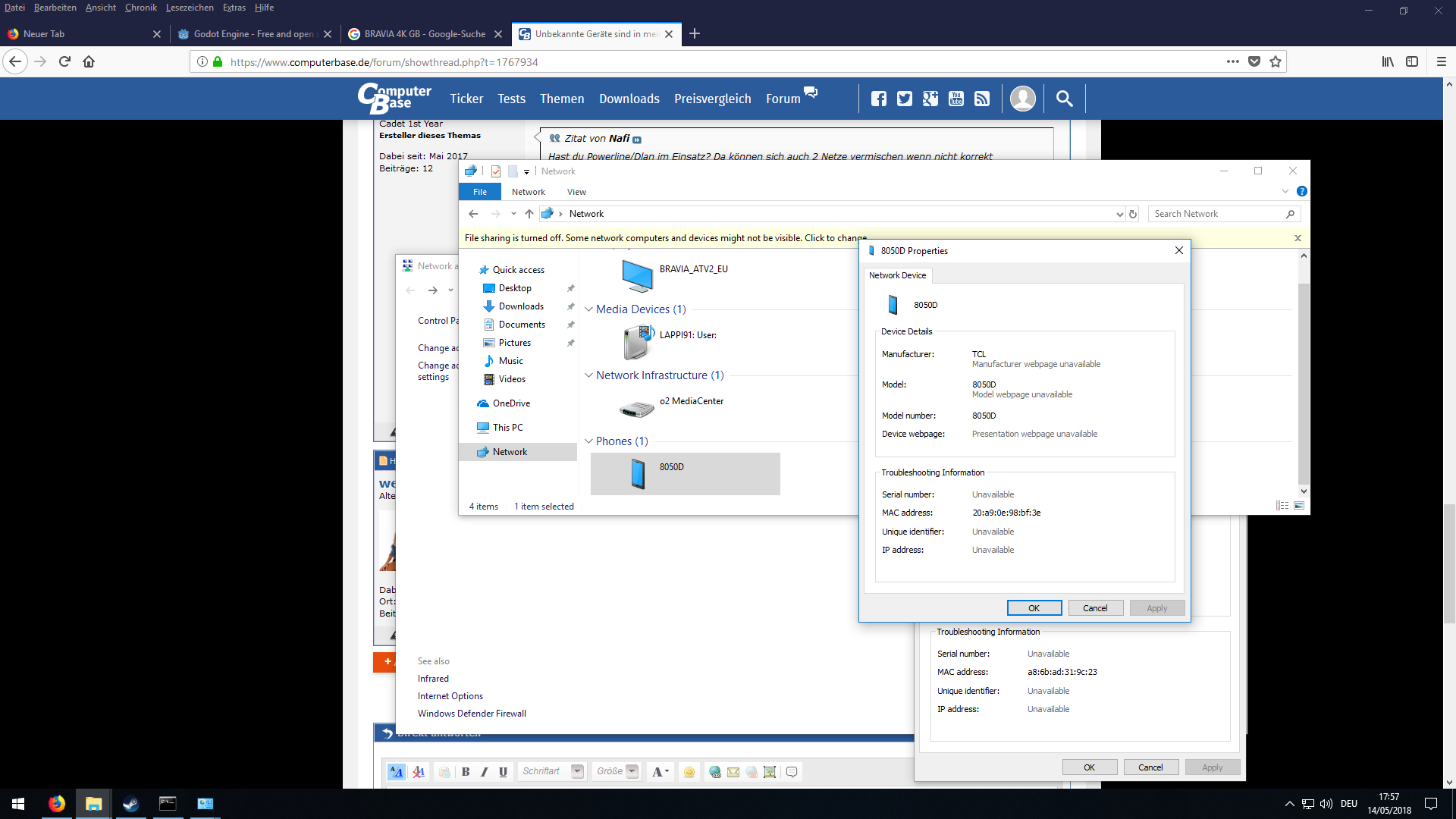Click the insert link globe icon
1456x819 pixels.
click(714, 772)
